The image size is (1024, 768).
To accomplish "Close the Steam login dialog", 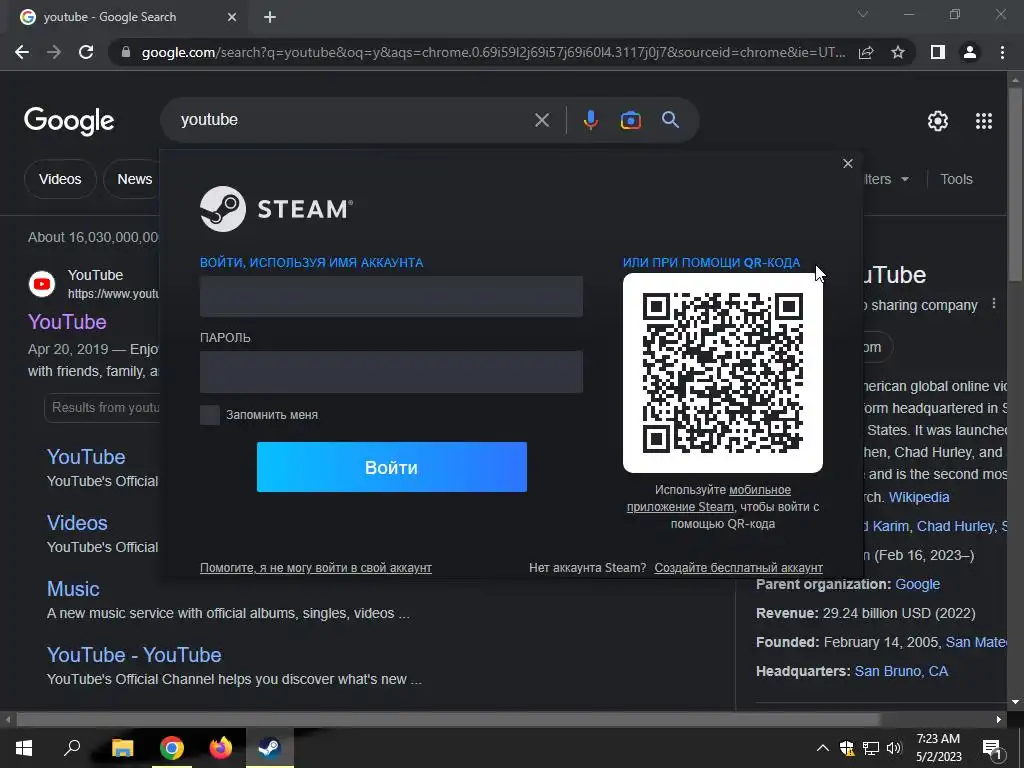I will click(x=848, y=163).
